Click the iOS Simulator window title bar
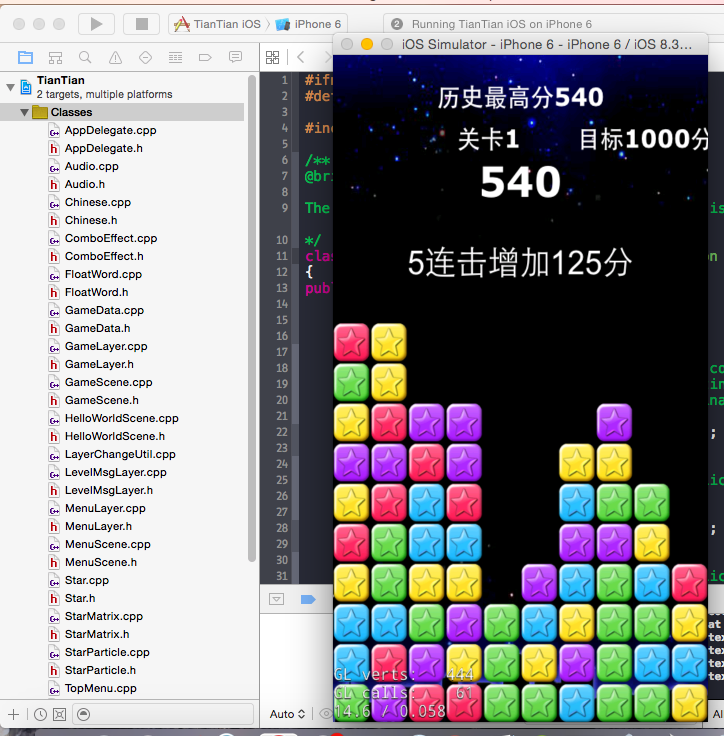The image size is (724, 736). (520, 44)
